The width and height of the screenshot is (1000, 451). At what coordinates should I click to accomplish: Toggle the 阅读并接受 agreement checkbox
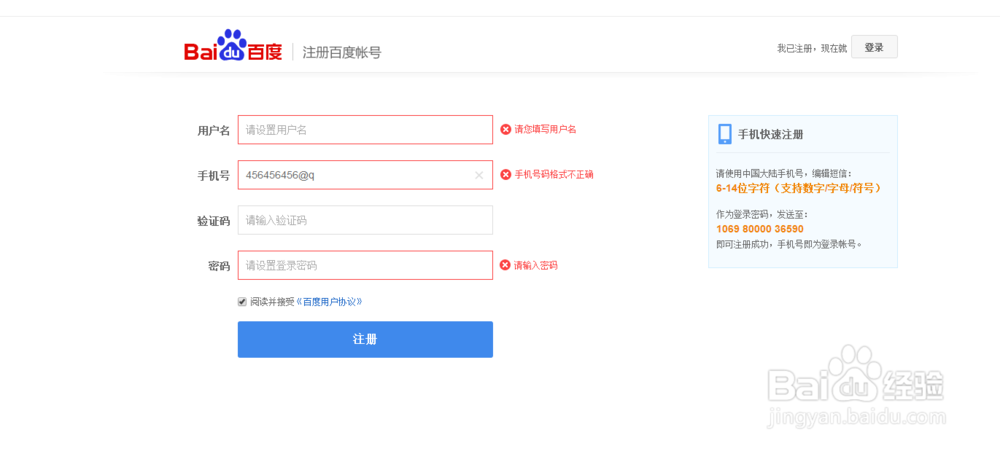pyautogui.click(x=242, y=301)
